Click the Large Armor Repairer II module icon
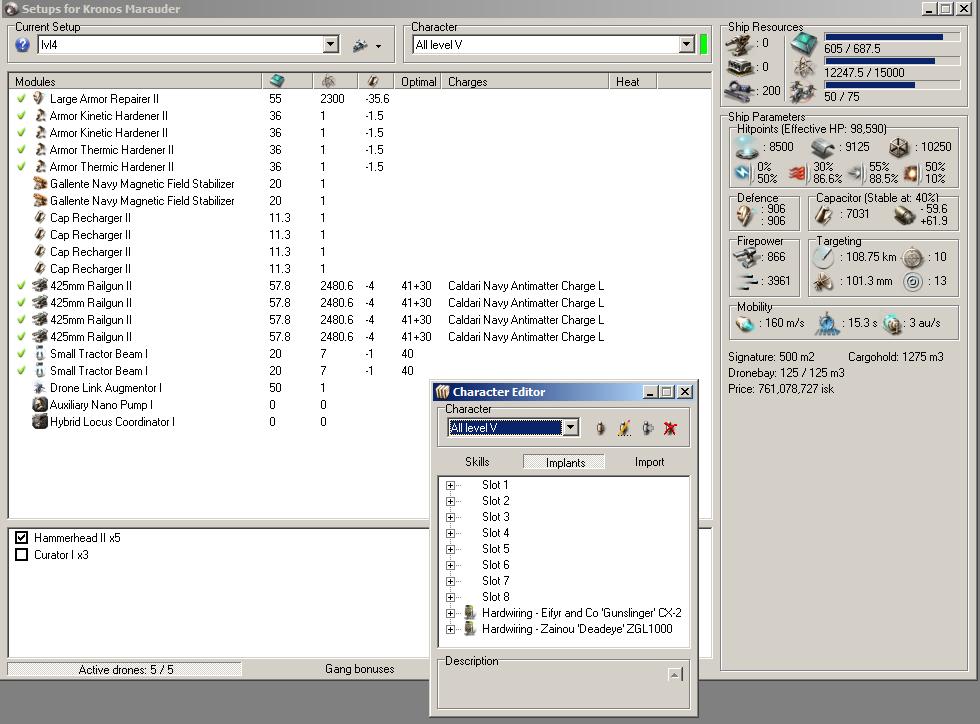The height and width of the screenshot is (724, 980). click(x=39, y=99)
